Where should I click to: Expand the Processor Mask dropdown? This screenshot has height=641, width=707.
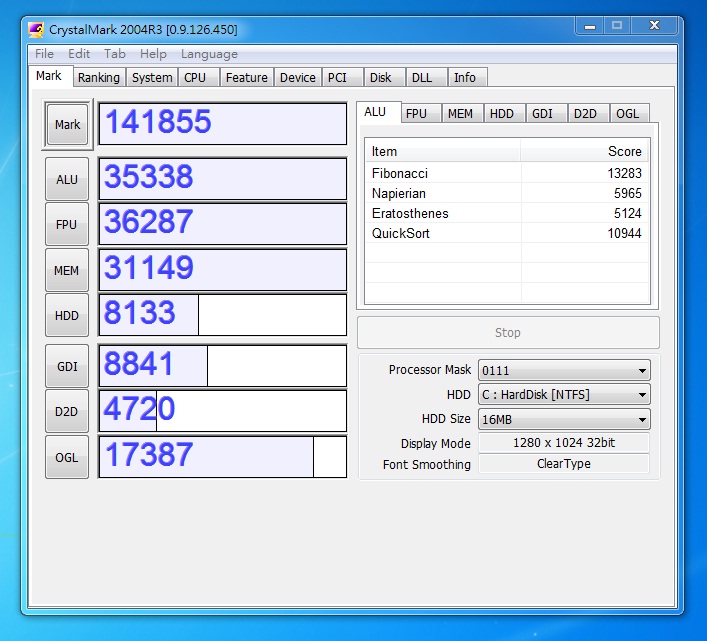coord(564,371)
